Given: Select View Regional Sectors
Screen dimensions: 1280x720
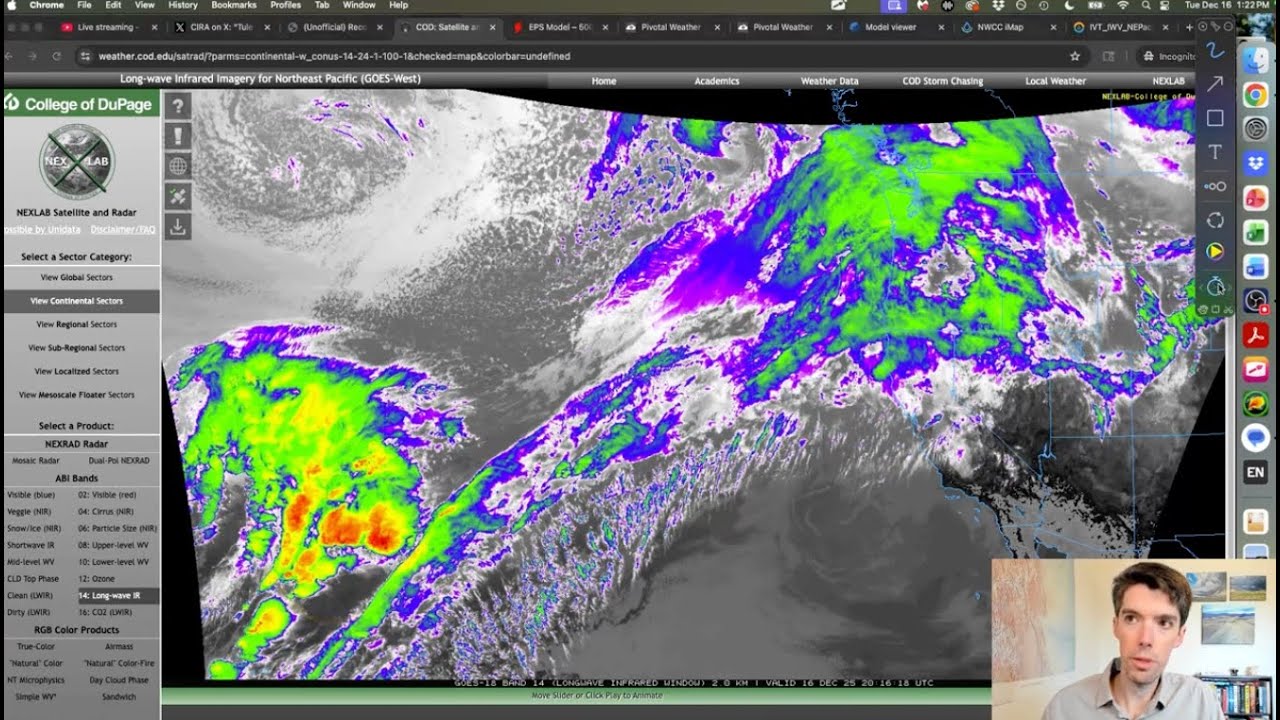Looking at the screenshot, I should click(x=77, y=324).
